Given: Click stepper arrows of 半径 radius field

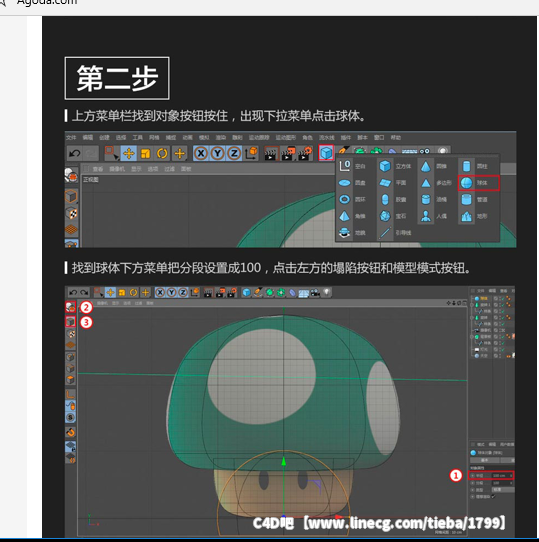Looking at the screenshot, I should [x=511, y=476].
